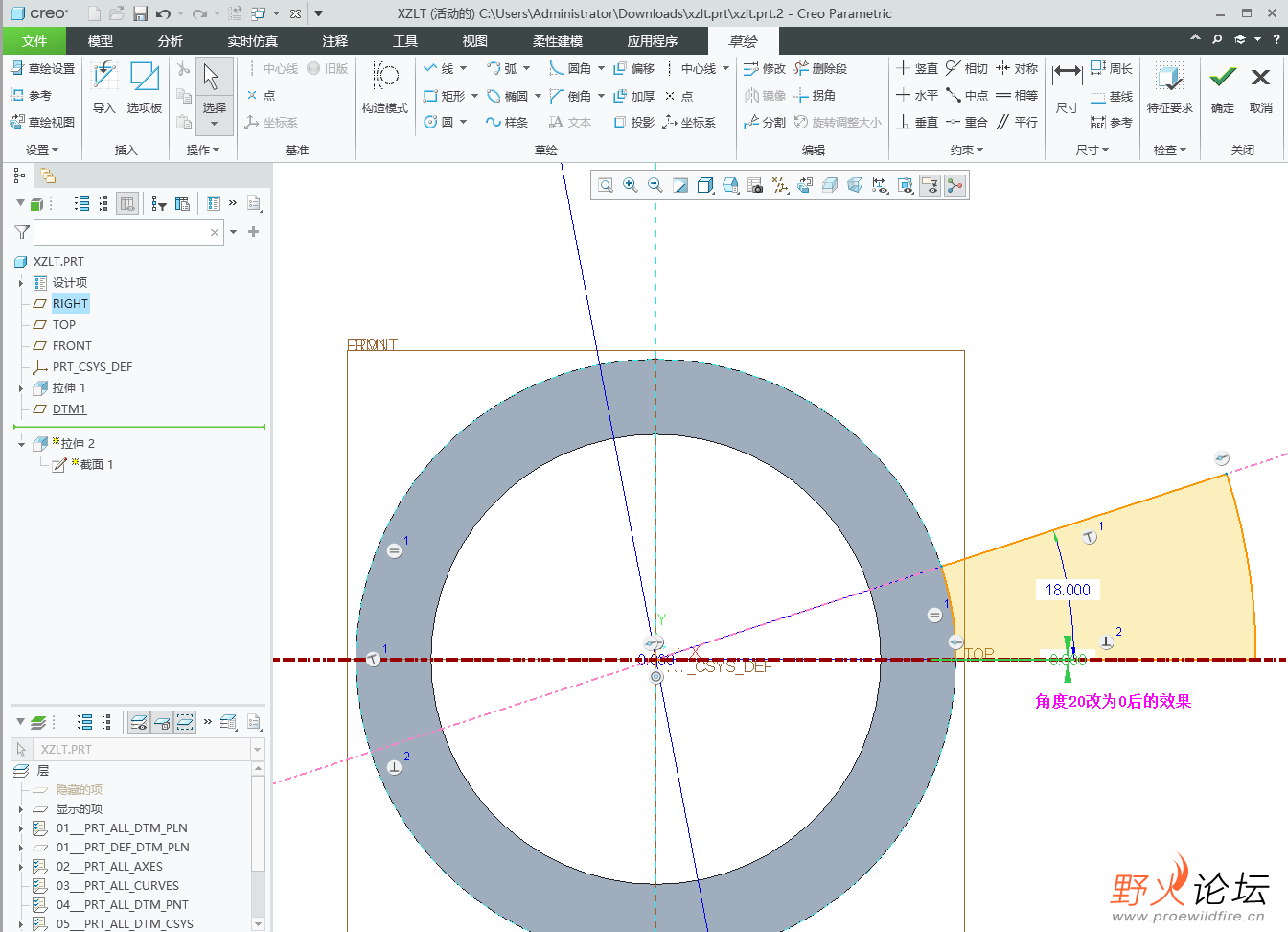This screenshot has width=1288, height=932.
Task: Select DTM1 in the model tree
Action: [x=69, y=409]
